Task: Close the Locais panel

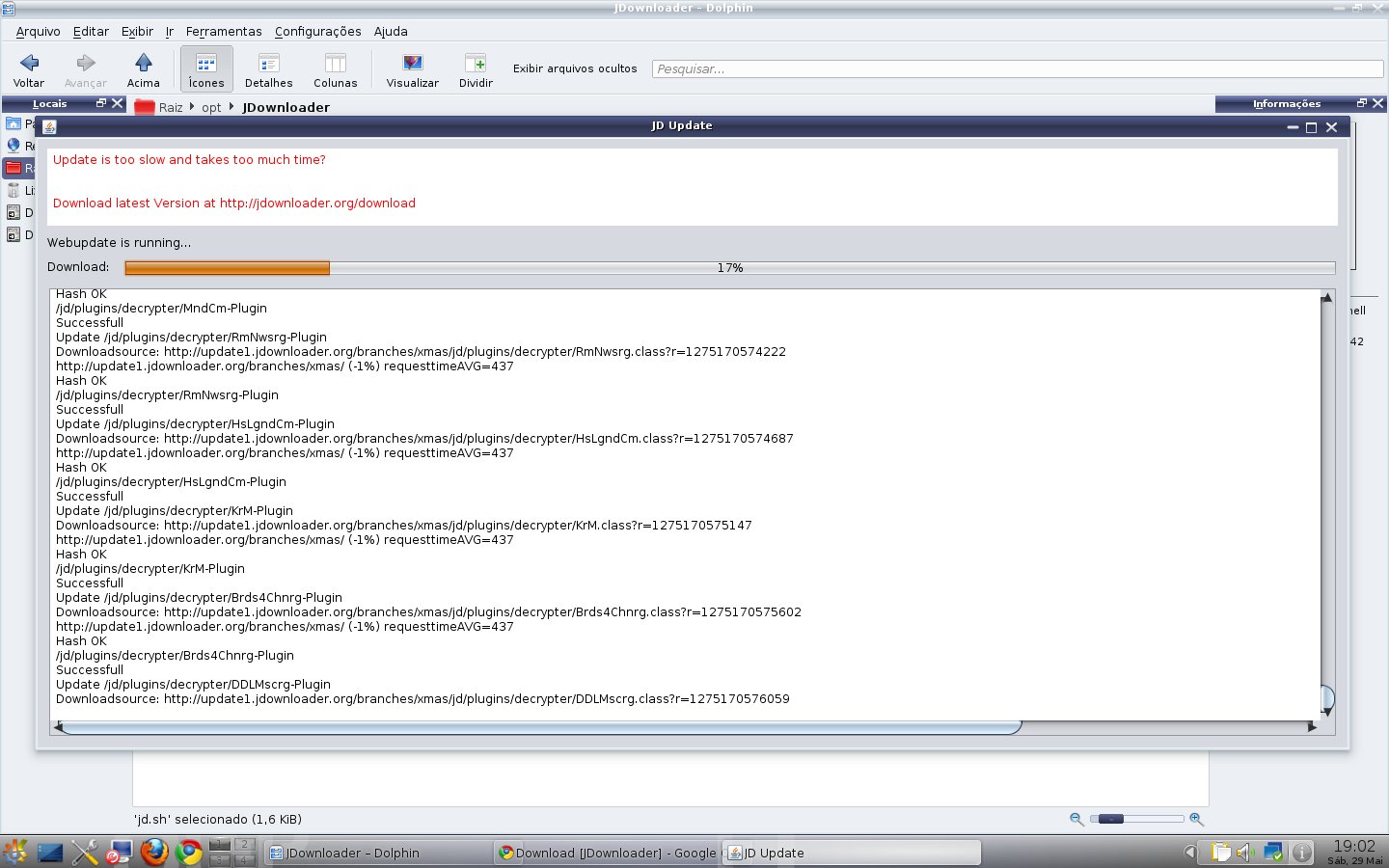Action: point(118,102)
